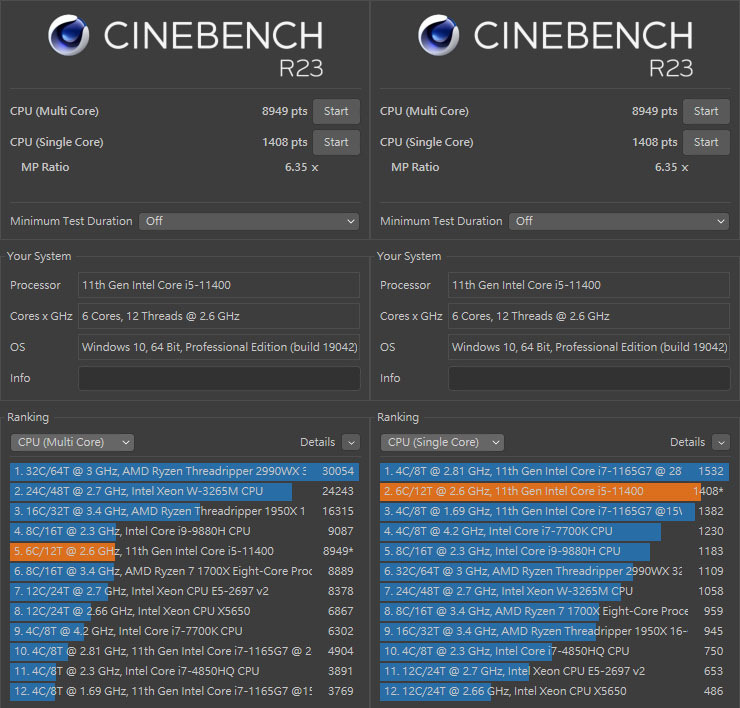Start the Single Core test in left window
Screen dimensions: 740x708
click(336, 143)
